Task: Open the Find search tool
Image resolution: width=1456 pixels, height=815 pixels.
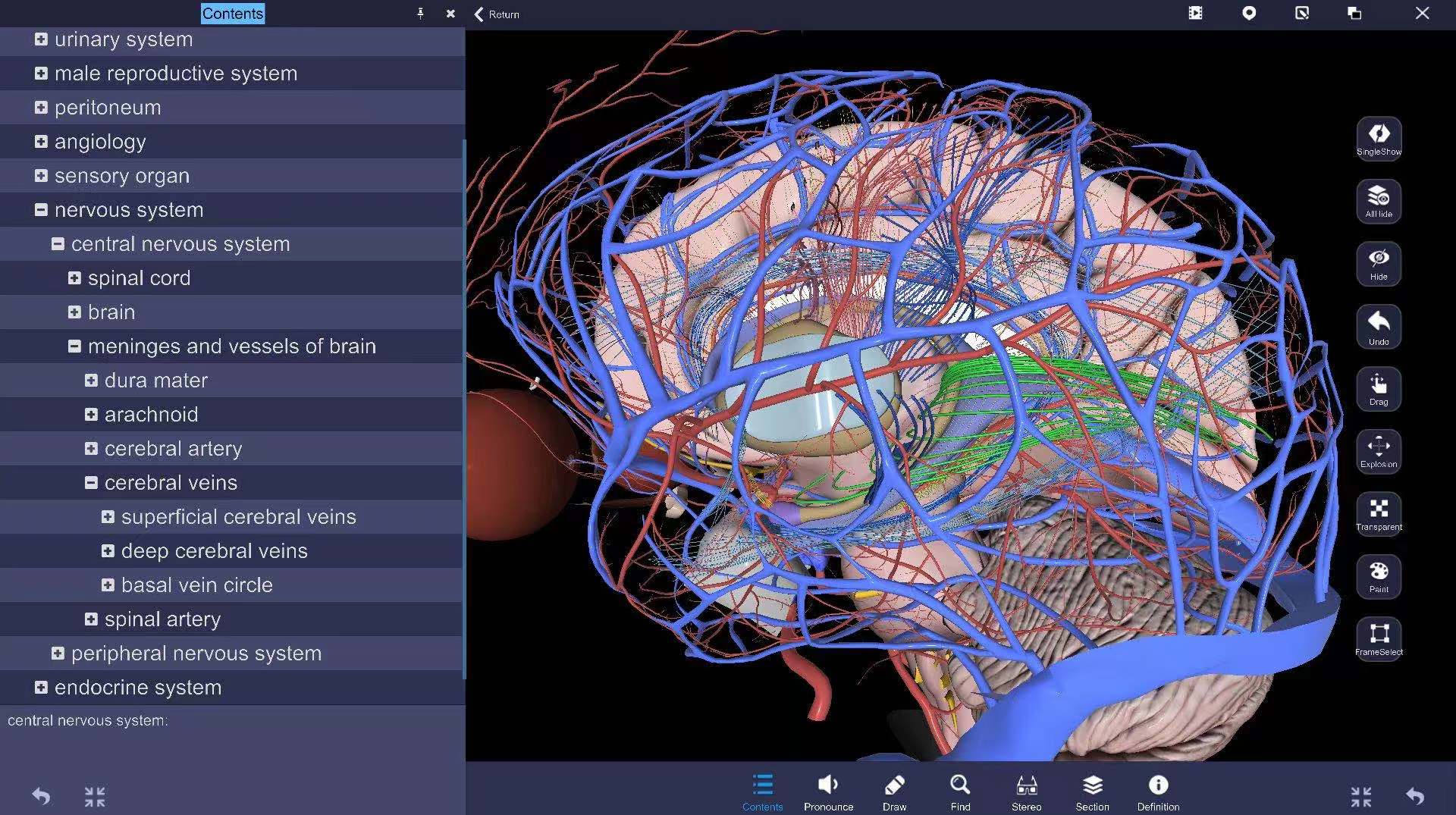Action: point(960,792)
